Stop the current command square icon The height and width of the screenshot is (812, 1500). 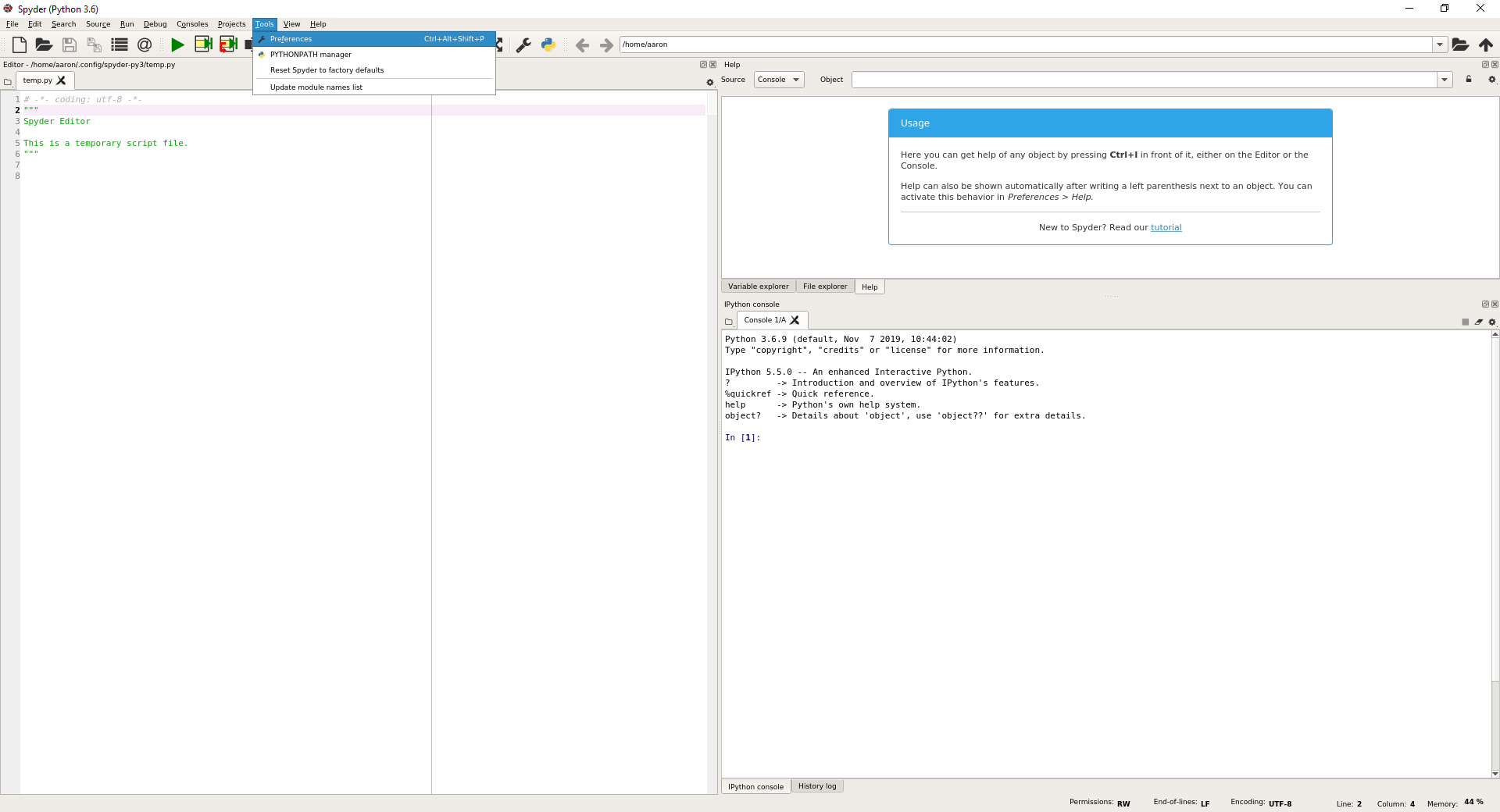[1466, 322]
